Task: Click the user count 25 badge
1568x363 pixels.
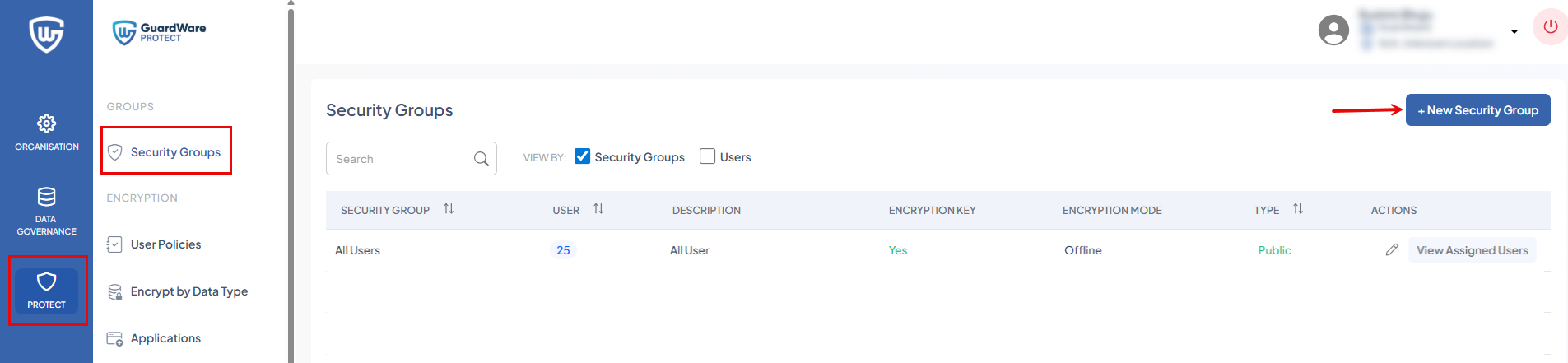Action: [x=563, y=250]
